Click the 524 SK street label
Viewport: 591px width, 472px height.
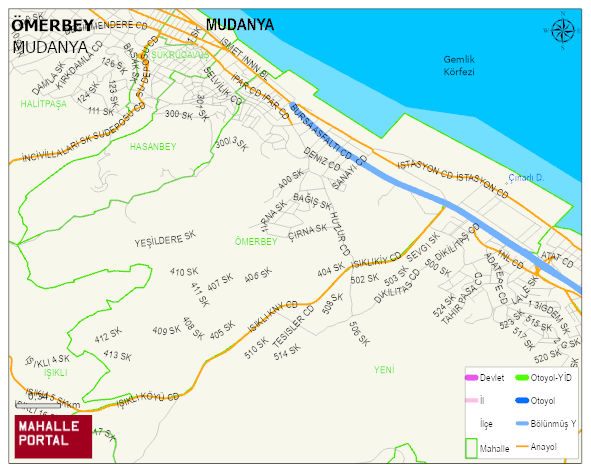pyautogui.click(x=444, y=306)
